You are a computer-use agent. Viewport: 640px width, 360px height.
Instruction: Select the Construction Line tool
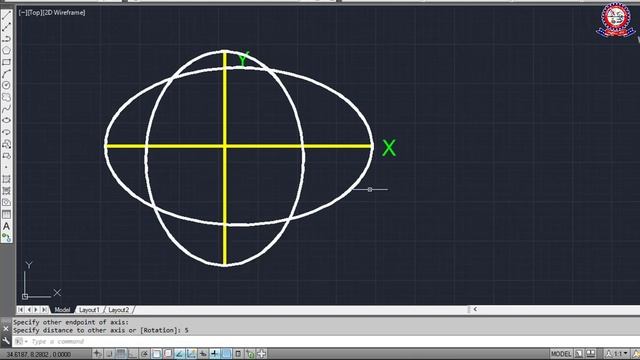[x=6, y=27]
